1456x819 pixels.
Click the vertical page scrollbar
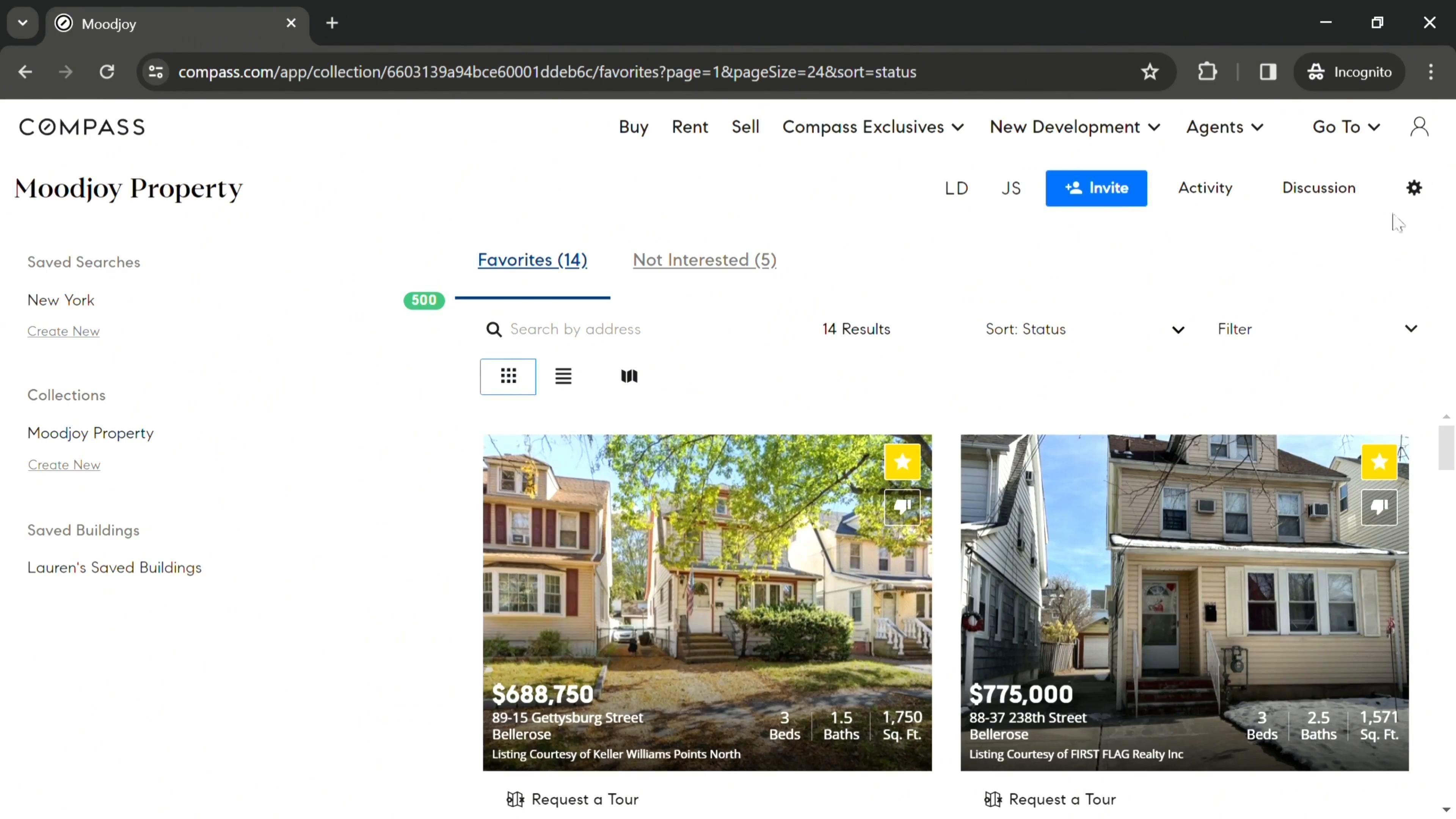click(1446, 448)
